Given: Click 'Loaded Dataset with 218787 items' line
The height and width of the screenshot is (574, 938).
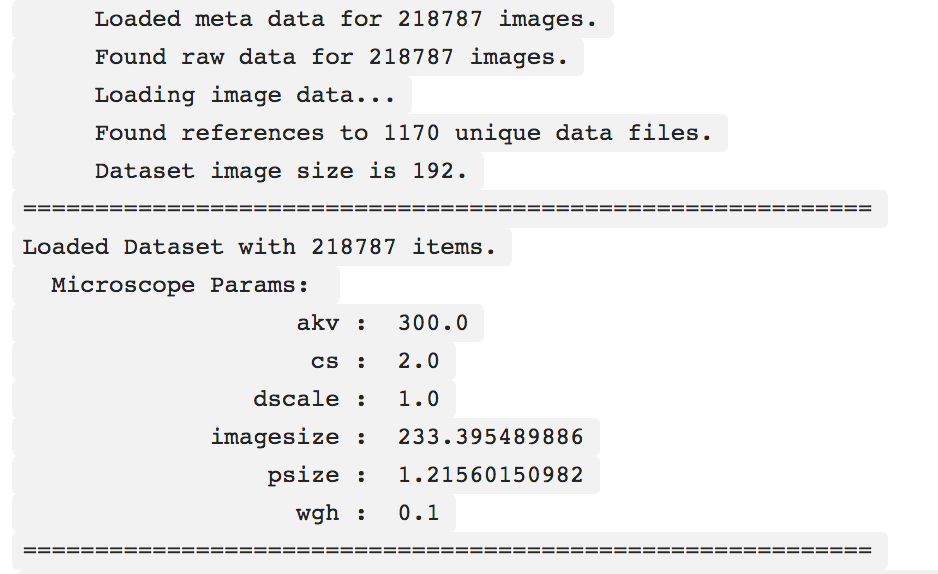Looking at the screenshot, I should [x=259, y=247].
